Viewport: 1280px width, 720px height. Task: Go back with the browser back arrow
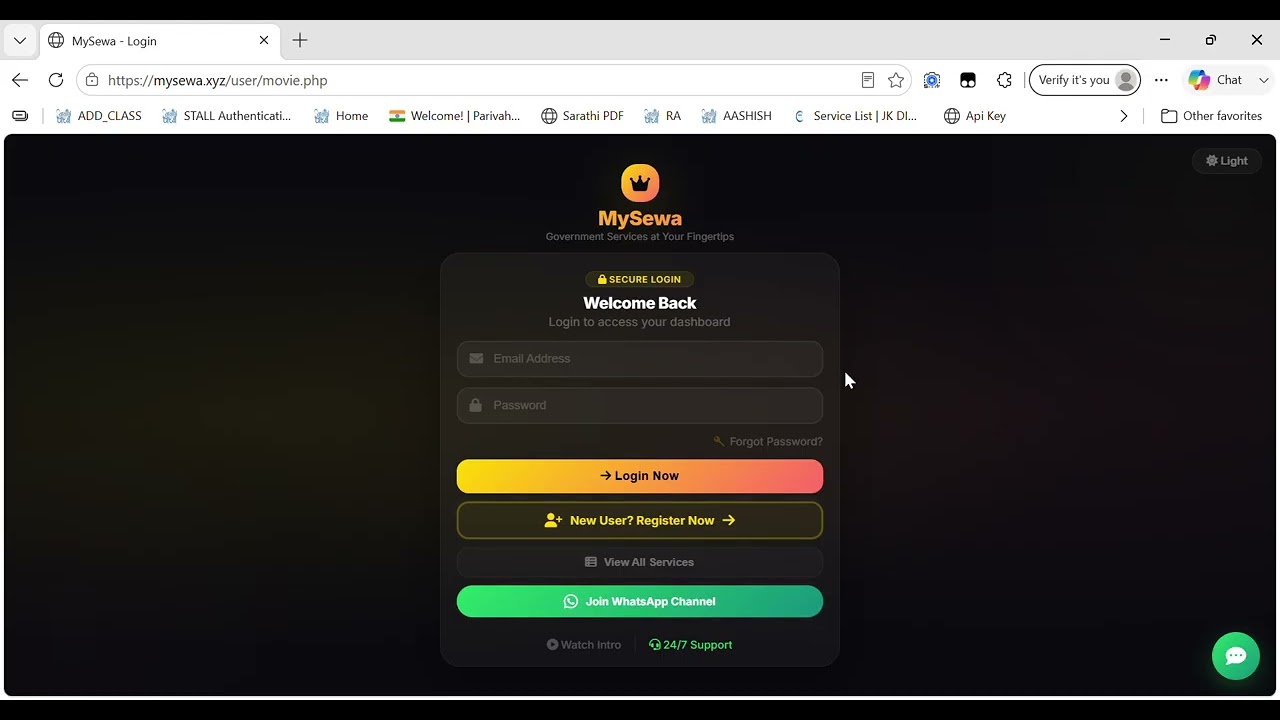pos(20,80)
